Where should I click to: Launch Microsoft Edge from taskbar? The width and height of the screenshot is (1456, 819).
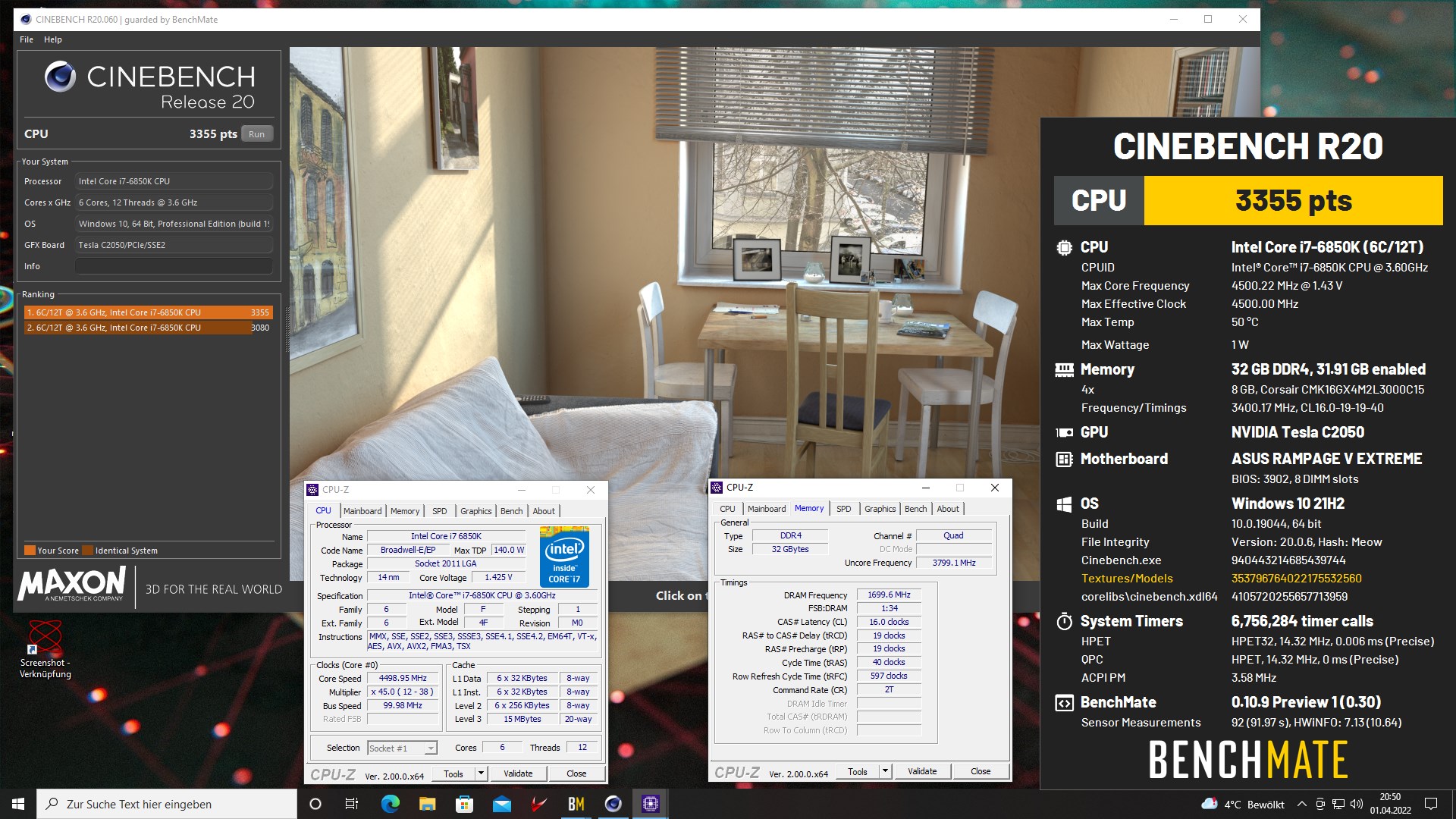point(390,804)
